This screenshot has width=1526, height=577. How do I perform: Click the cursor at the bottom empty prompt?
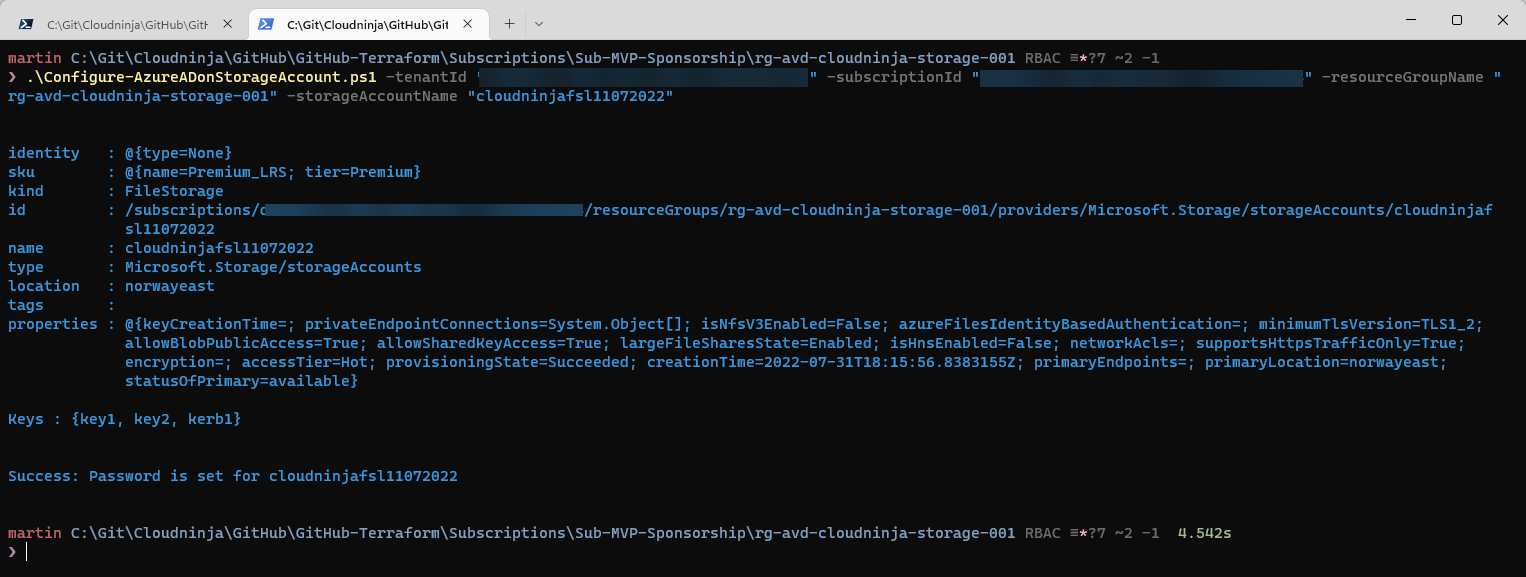tap(26, 552)
